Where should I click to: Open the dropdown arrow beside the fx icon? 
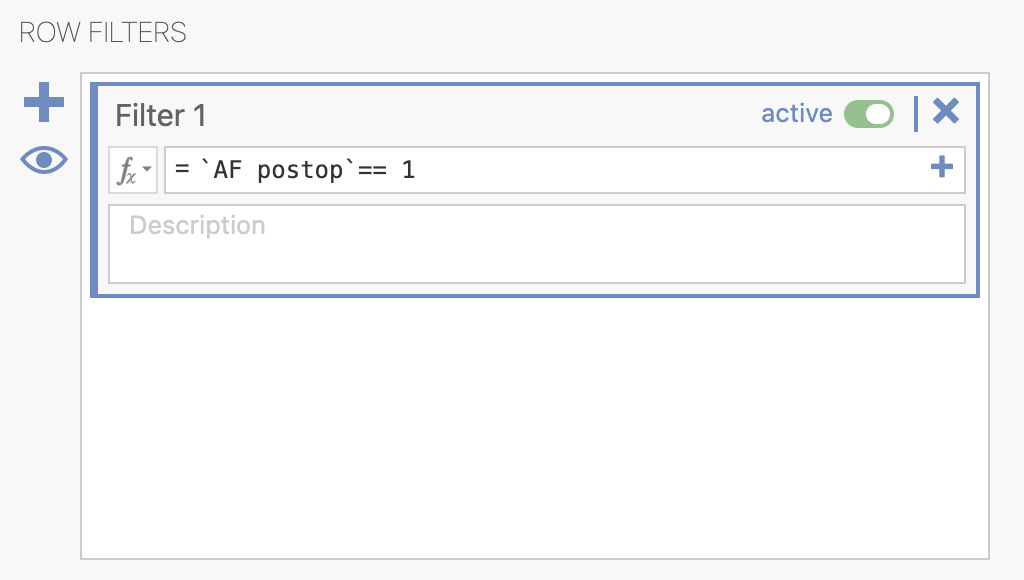point(147,169)
